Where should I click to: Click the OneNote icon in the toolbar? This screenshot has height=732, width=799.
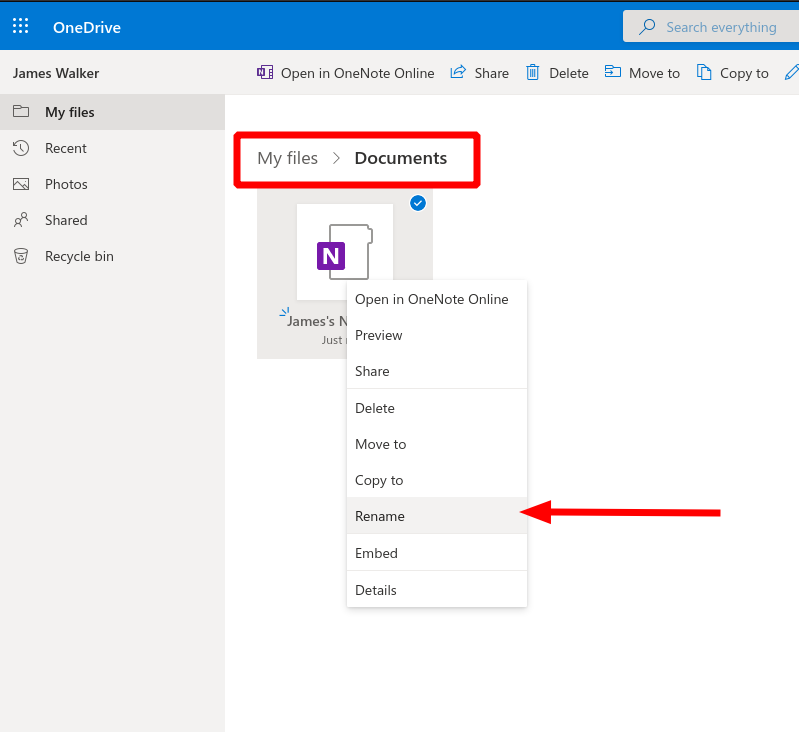point(265,72)
